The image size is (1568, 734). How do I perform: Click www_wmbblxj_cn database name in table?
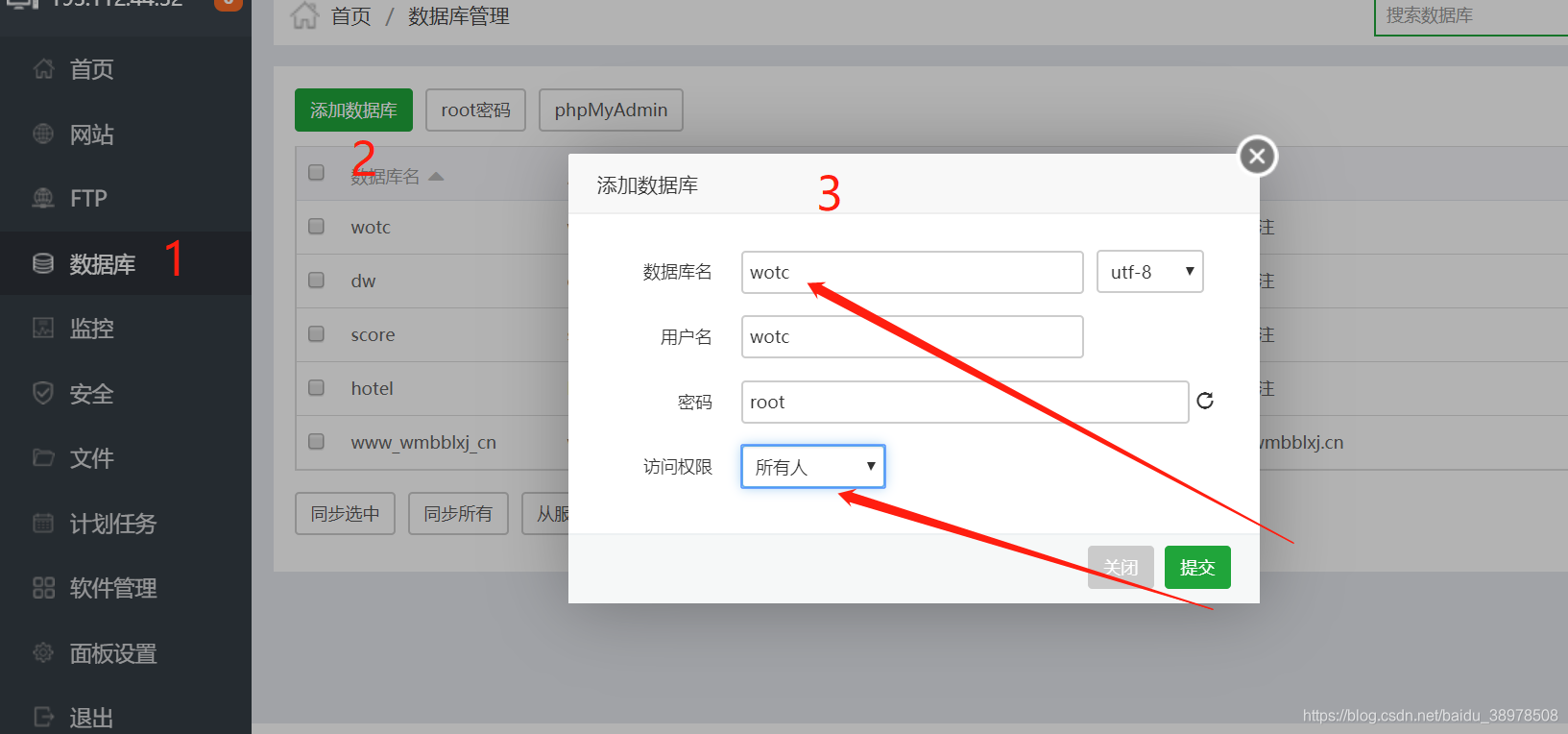point(423,442)
